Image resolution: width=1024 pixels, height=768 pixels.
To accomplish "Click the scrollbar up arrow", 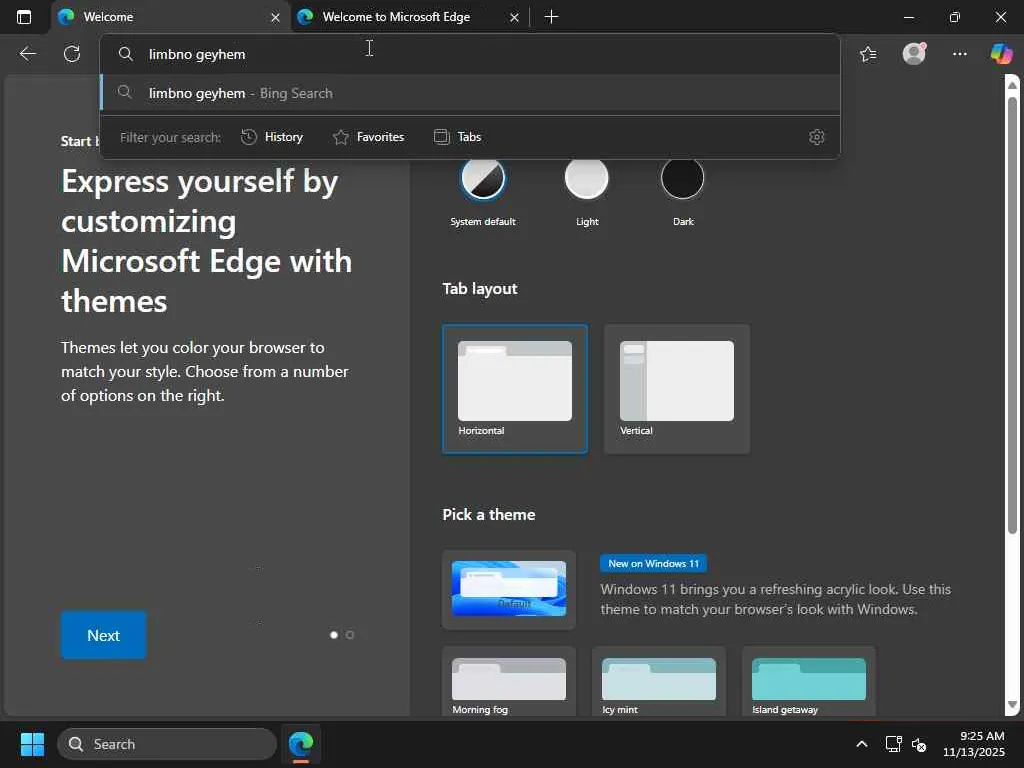I will click(1012, 85).
